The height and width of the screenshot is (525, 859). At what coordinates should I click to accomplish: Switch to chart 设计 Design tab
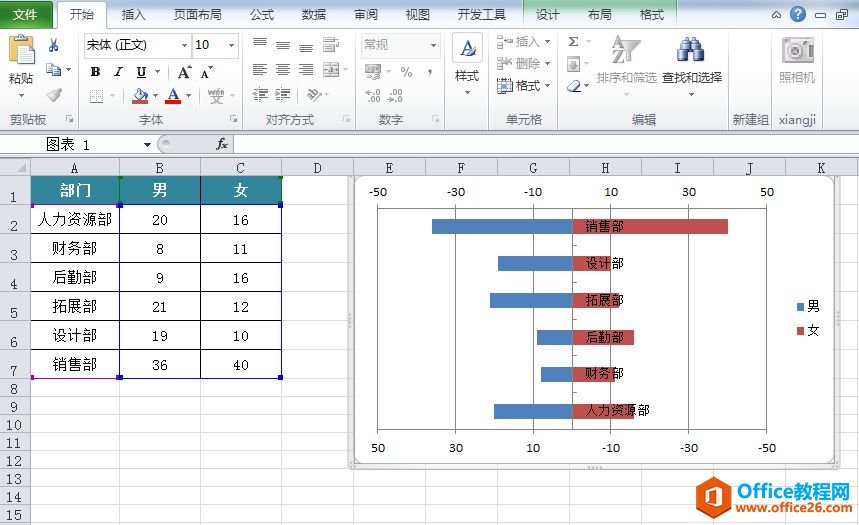(x=548, y=15)
